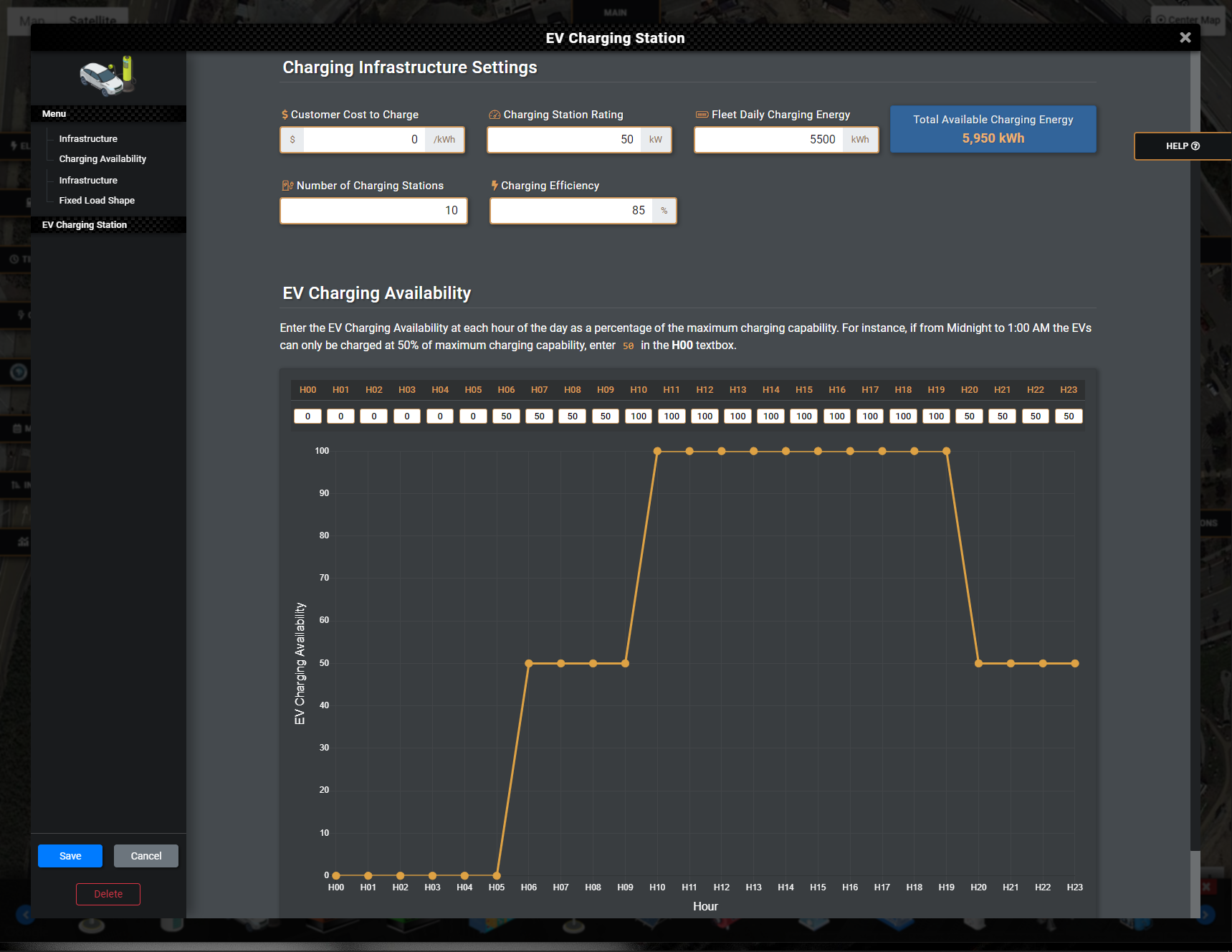1232x952 pixels.
Task: Click the EV car charging station icon
Action: pos(108,76)
